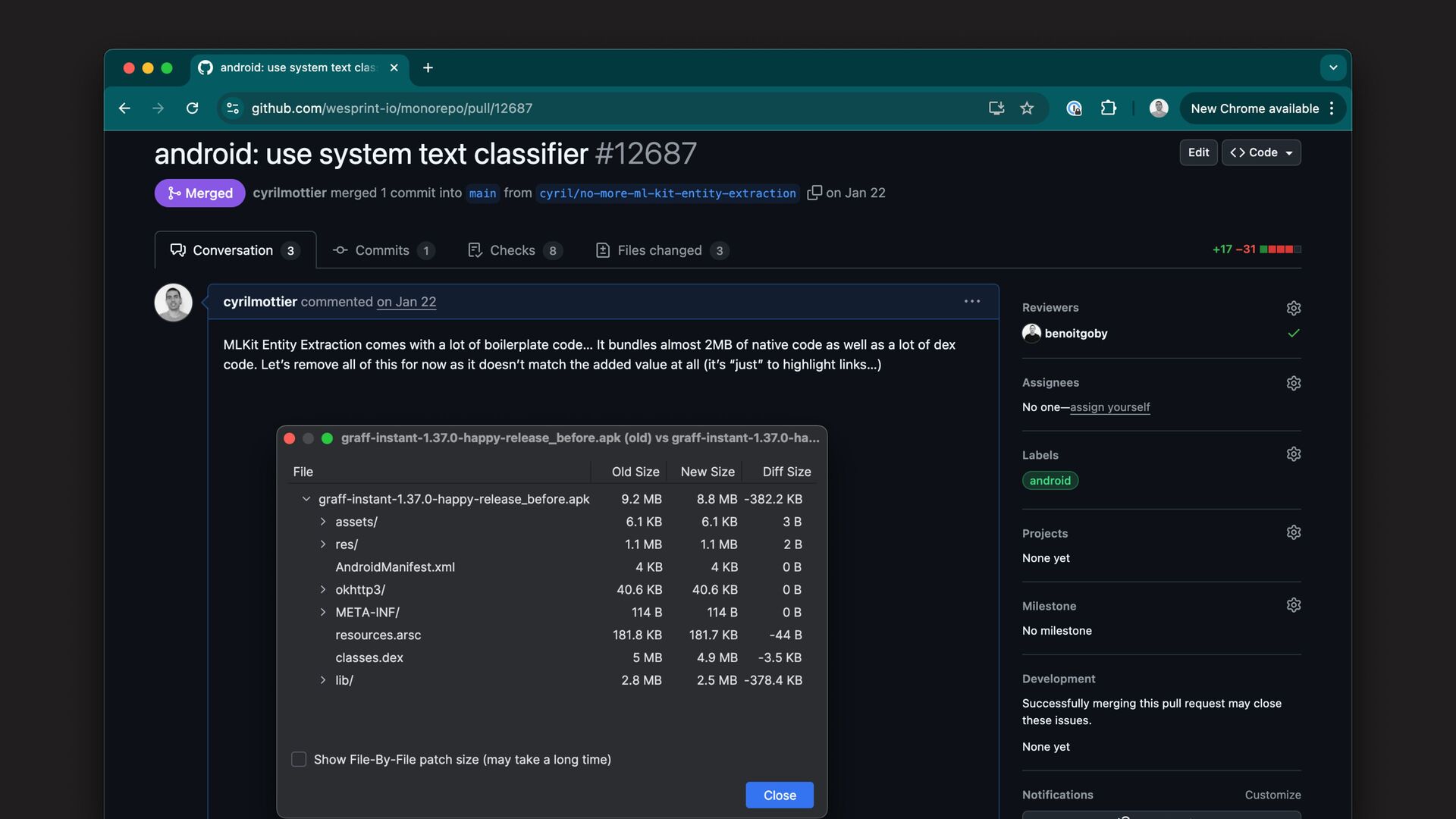Toggle Show File-By-File patch size checkbox
1456x819 pixels.
click(x=299, y=759)
